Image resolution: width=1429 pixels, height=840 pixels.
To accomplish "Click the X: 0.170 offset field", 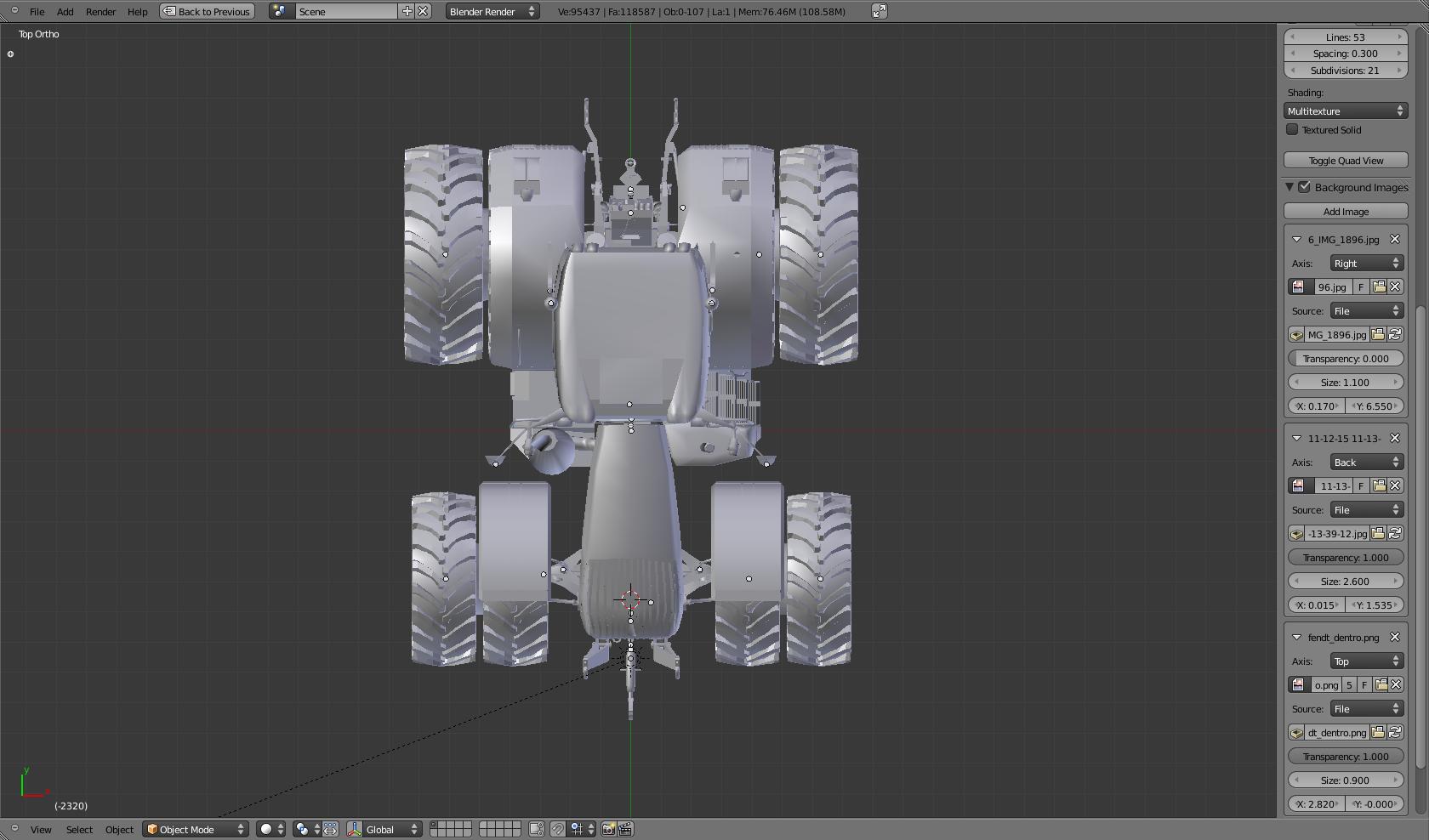I will [x=1317, y=406].
